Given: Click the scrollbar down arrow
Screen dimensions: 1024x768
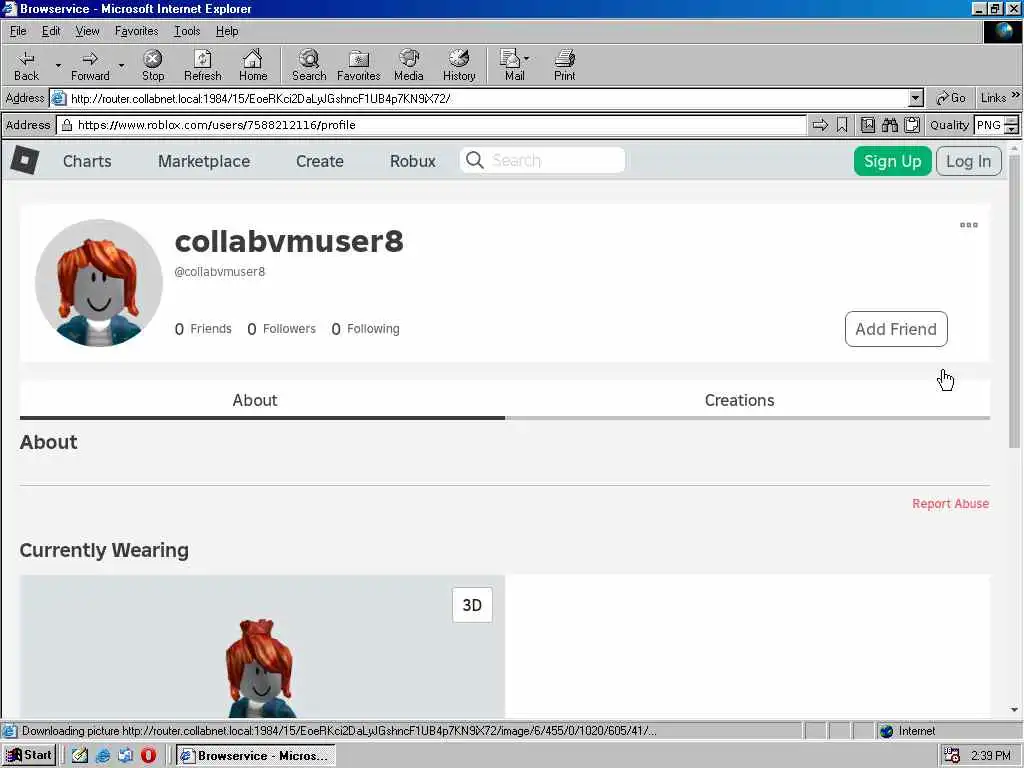Looking at the screenshot, I should point(1014,710).
